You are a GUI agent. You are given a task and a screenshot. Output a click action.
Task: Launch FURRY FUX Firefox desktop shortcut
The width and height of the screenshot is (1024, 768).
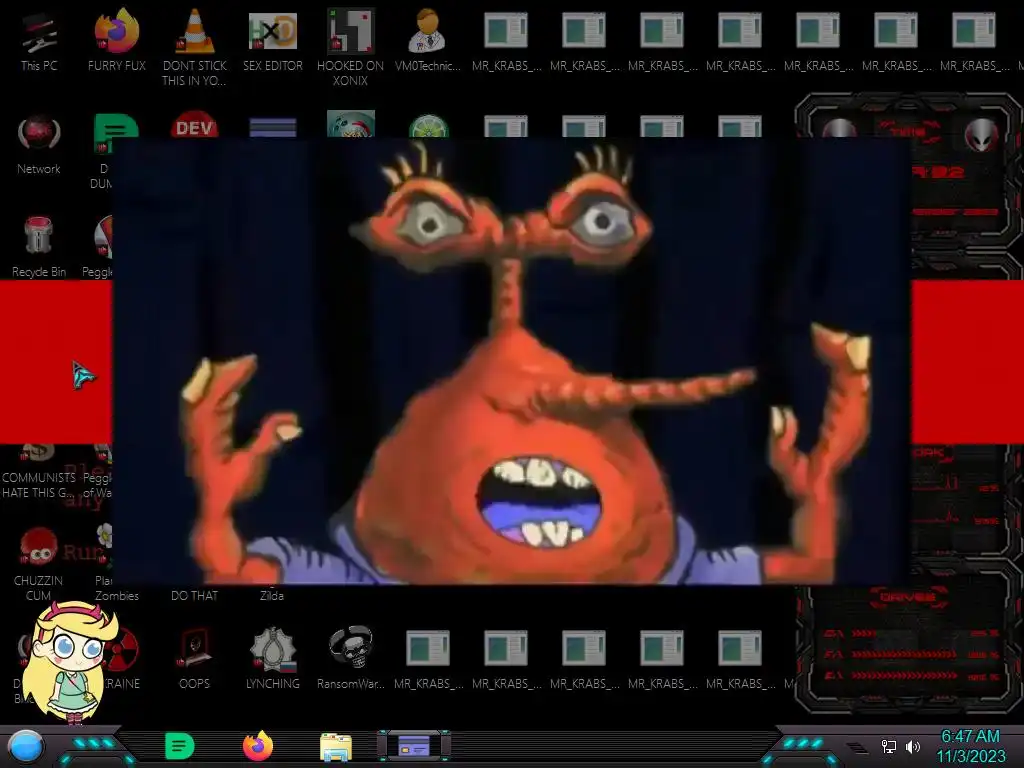117,40
